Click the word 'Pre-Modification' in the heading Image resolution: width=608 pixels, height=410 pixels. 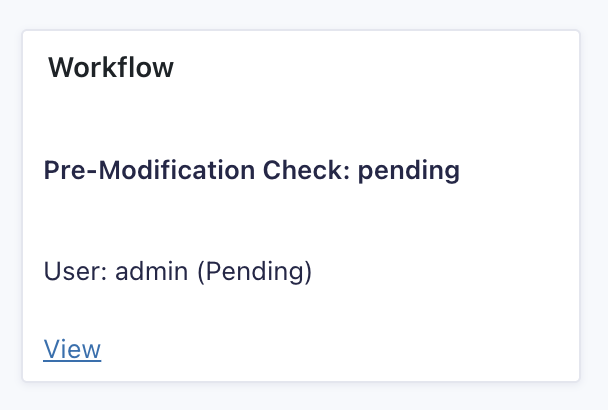pos(150,171)
